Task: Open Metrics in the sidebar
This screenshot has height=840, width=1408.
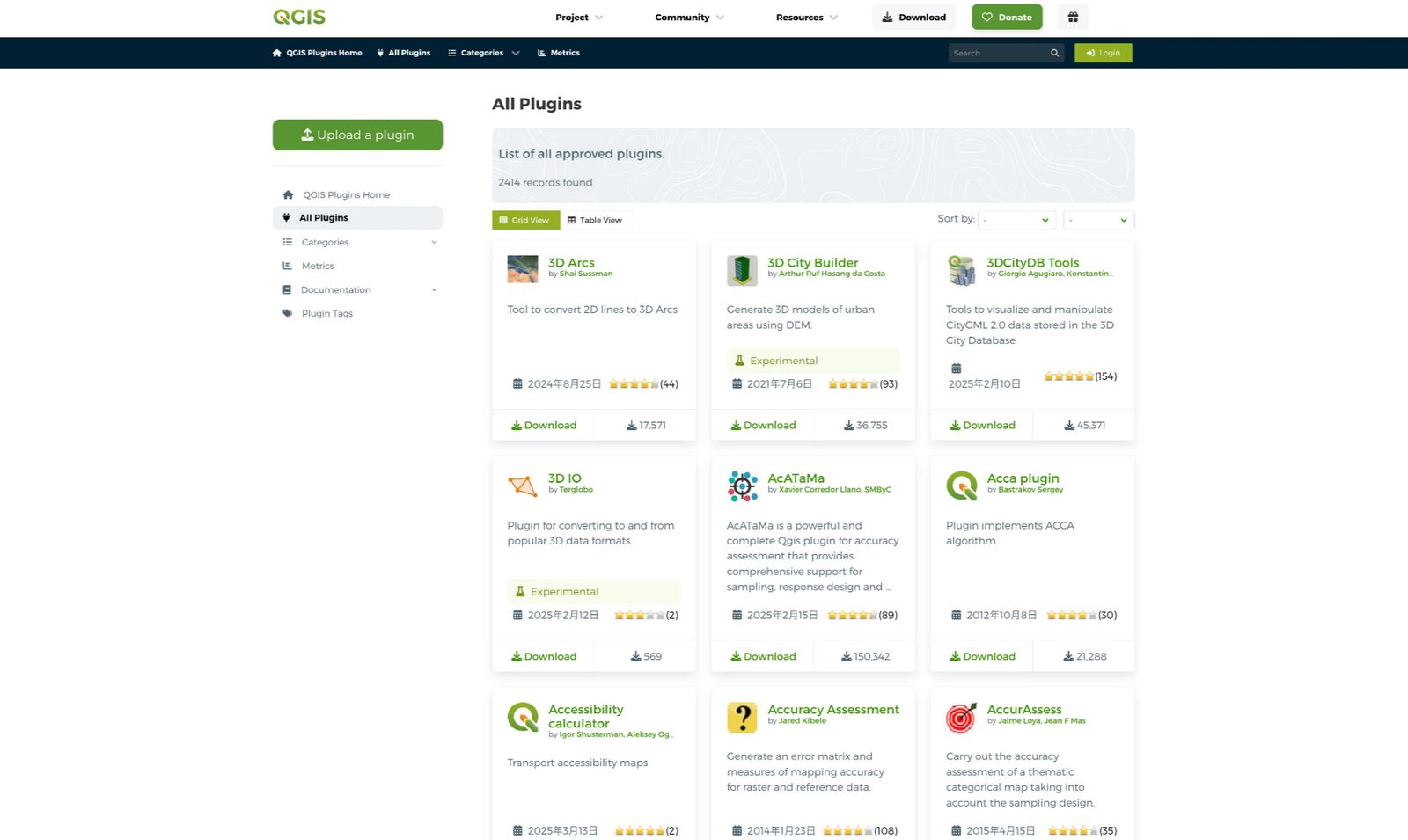Action: 357,266
